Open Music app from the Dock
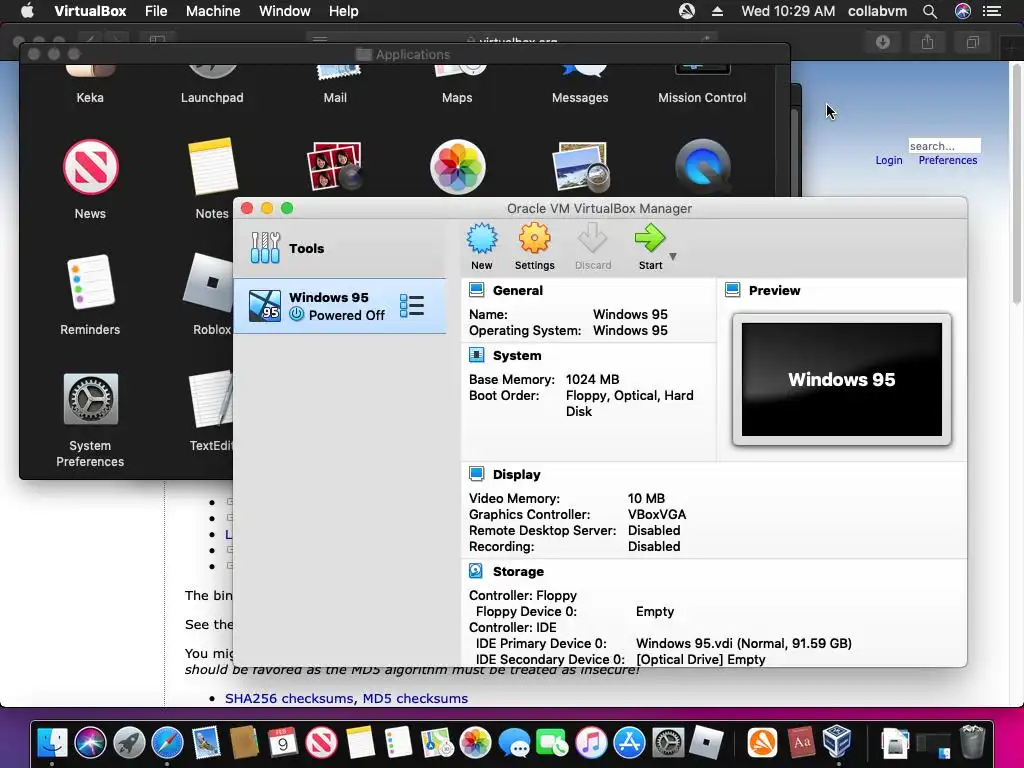The image size is (1024, 768). click(x=591, y=743)
